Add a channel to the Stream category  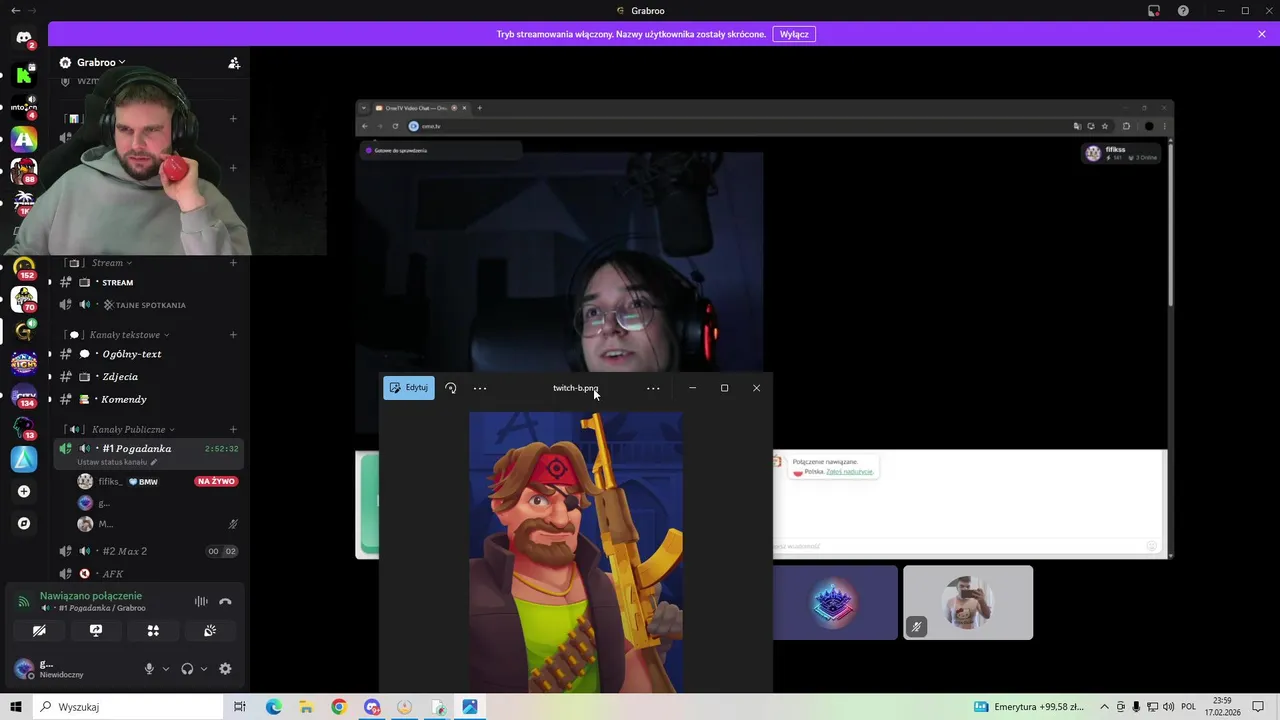tap(233, 263)
